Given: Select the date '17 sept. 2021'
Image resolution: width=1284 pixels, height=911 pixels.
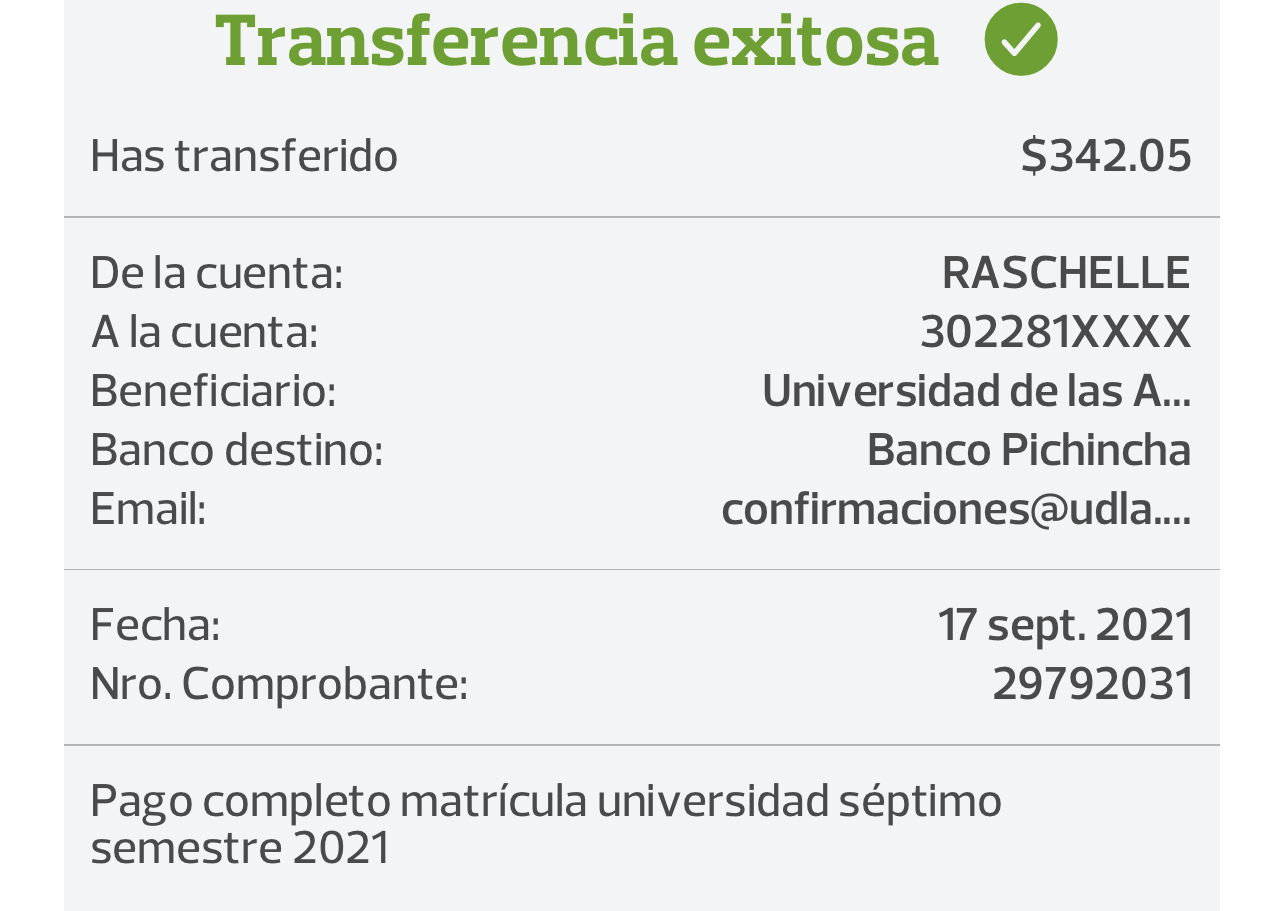Looking at the screenshot, I should coord(1065,625).
